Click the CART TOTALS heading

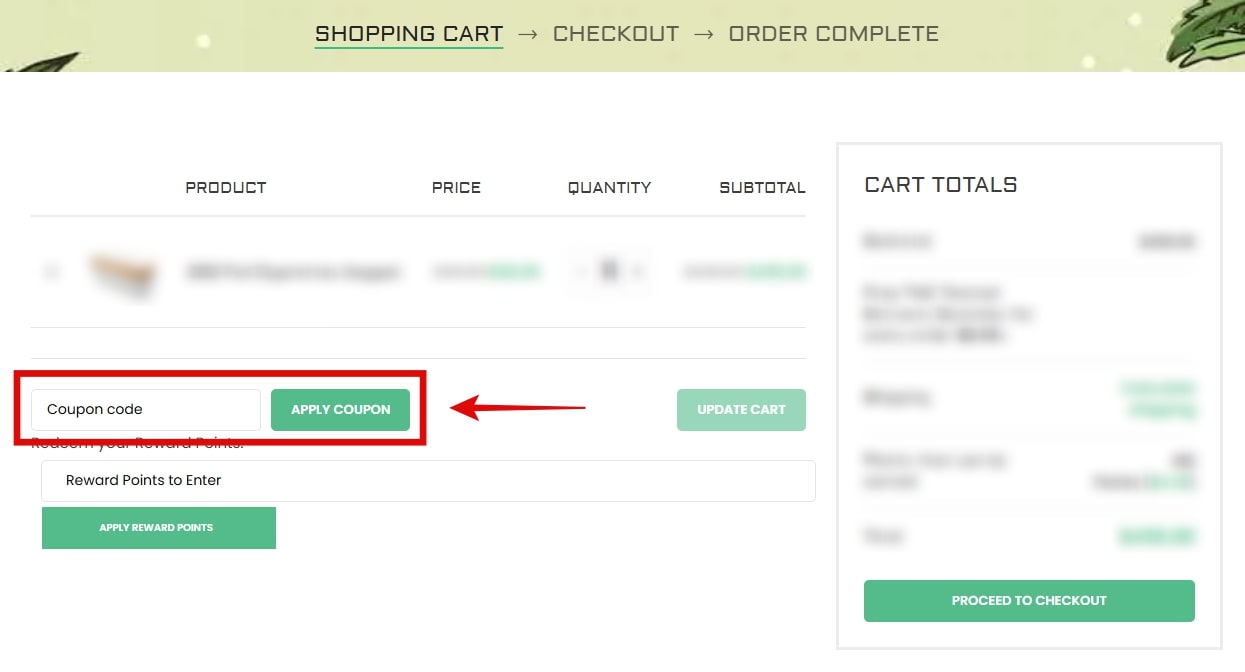(941, 185)
